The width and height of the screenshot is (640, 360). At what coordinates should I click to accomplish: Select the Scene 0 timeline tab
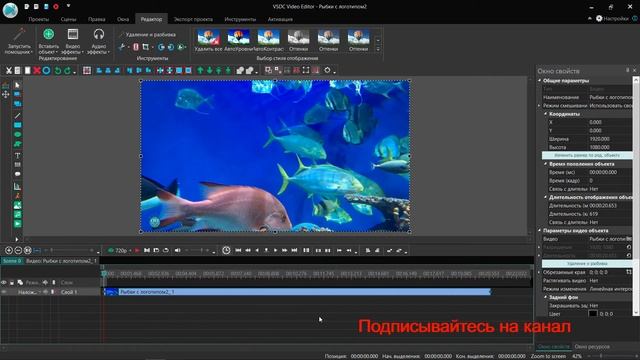point(11,260)
